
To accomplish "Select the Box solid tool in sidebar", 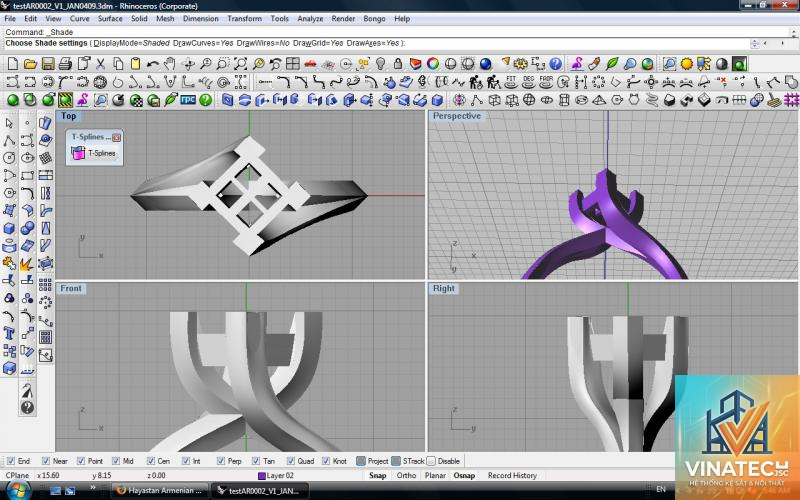I will (9, 228).
